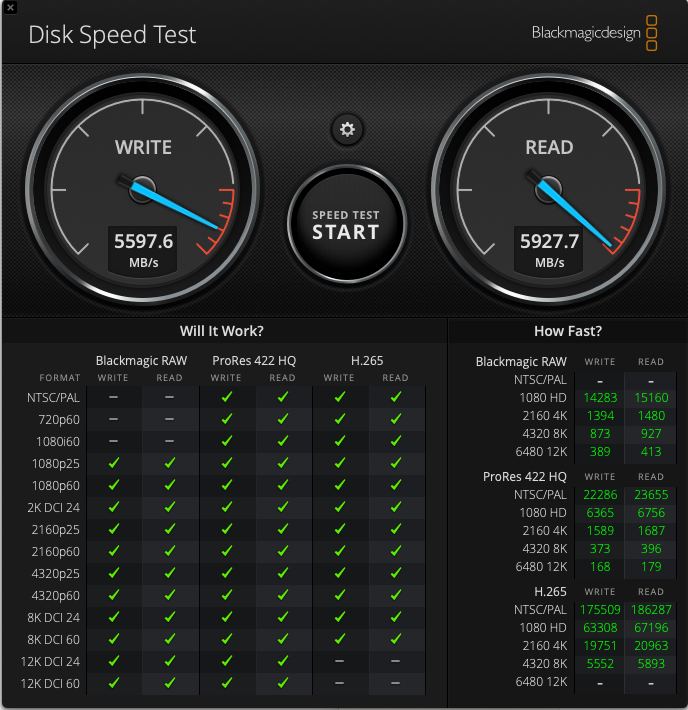The image size is (688, 710).
Task: Click ProRes 422 HQ write checkmark for 8K DCI 60
Action: pos(226,639)
